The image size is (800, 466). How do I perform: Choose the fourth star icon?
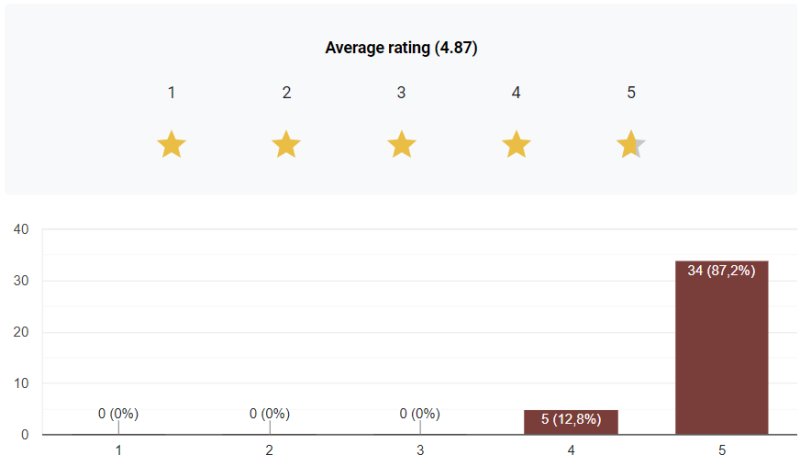click(516, 145)
